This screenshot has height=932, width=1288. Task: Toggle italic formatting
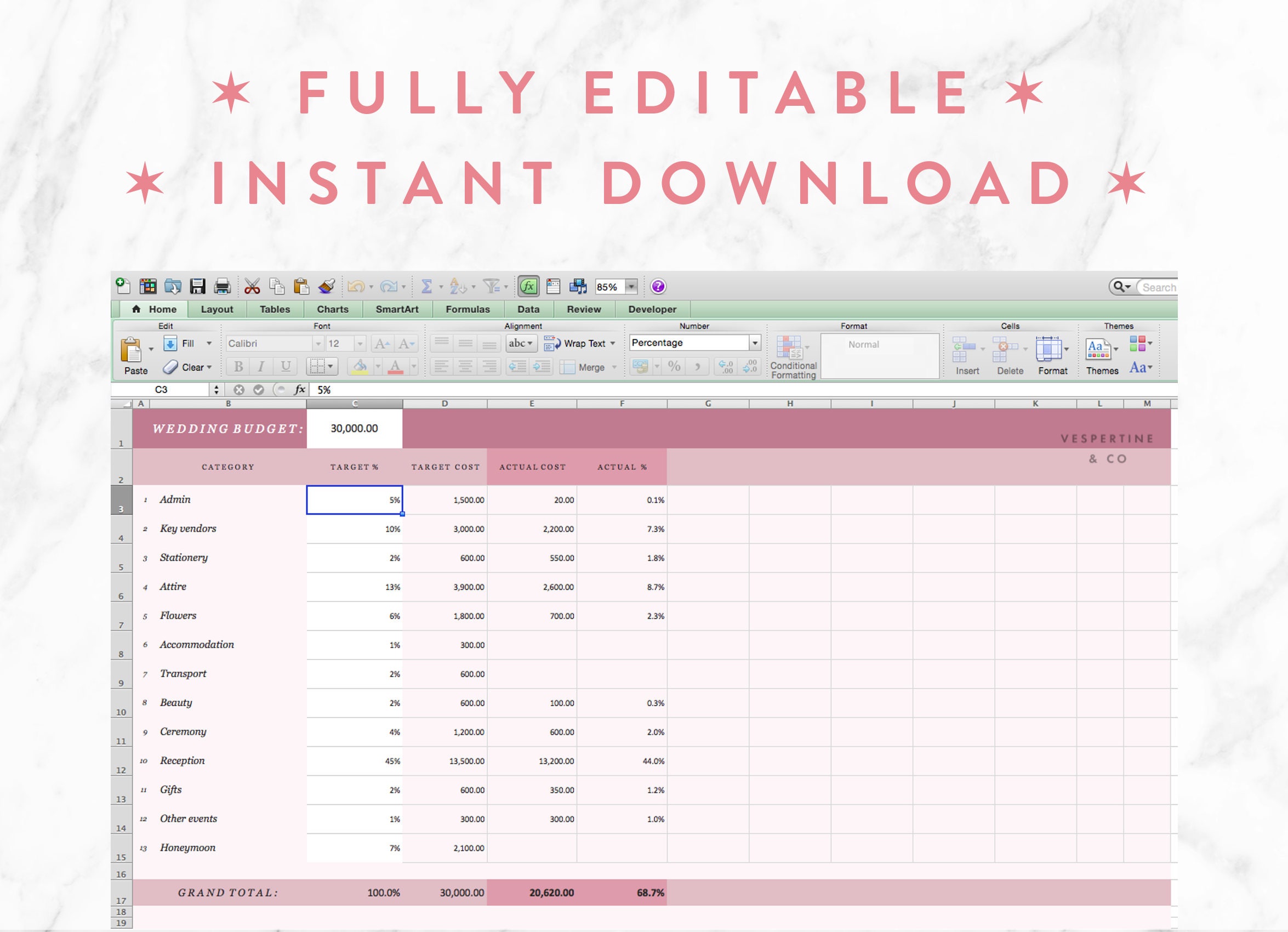(261, 366)
